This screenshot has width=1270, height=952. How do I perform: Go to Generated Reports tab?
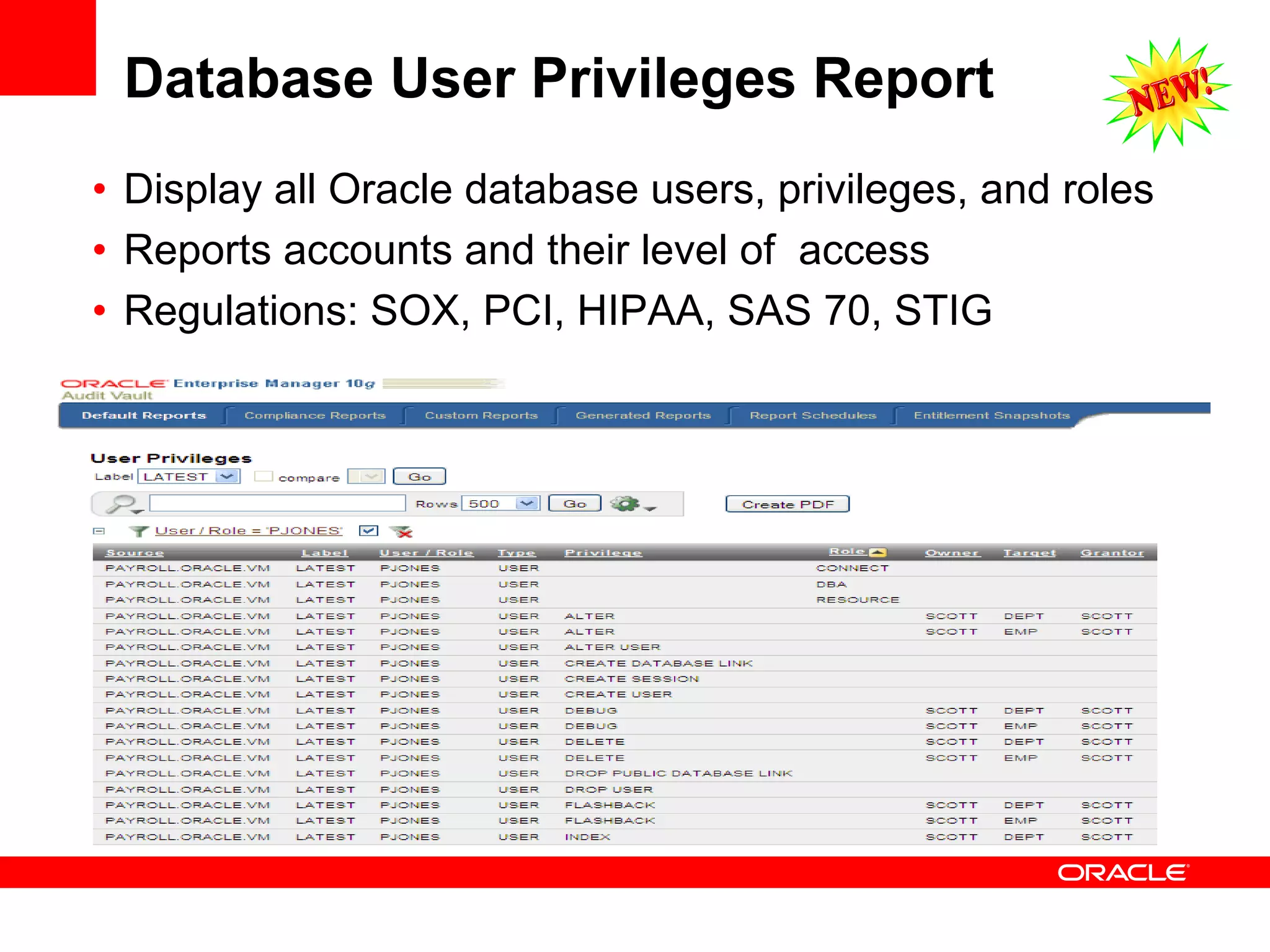643,415
